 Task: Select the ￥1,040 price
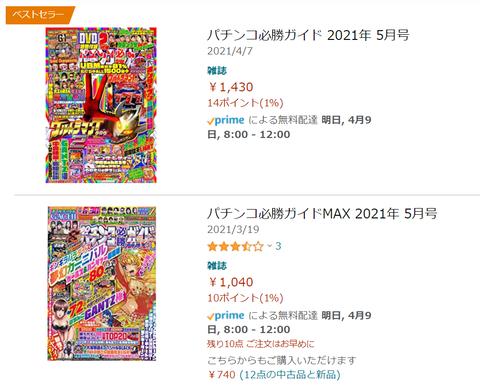230,282
